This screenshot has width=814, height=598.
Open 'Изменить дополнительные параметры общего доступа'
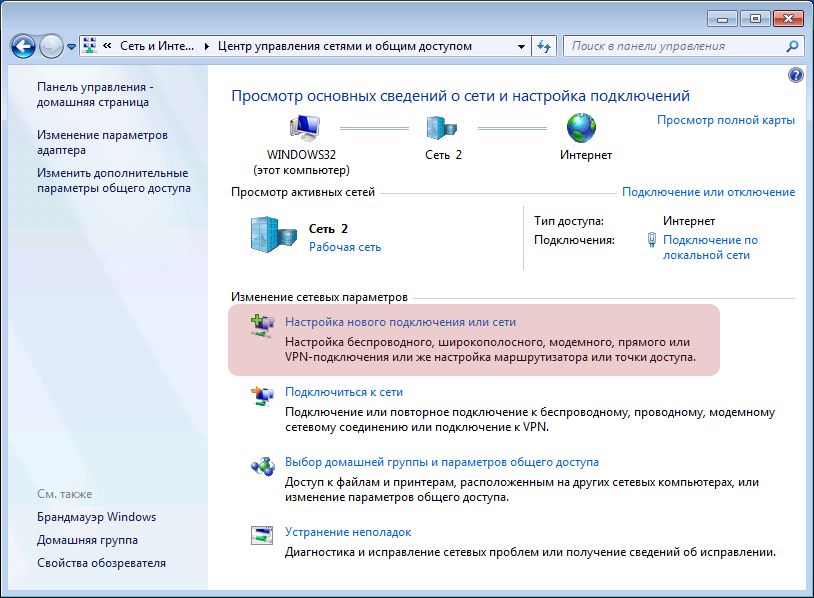pyautogui.click(x=114, y=180)
